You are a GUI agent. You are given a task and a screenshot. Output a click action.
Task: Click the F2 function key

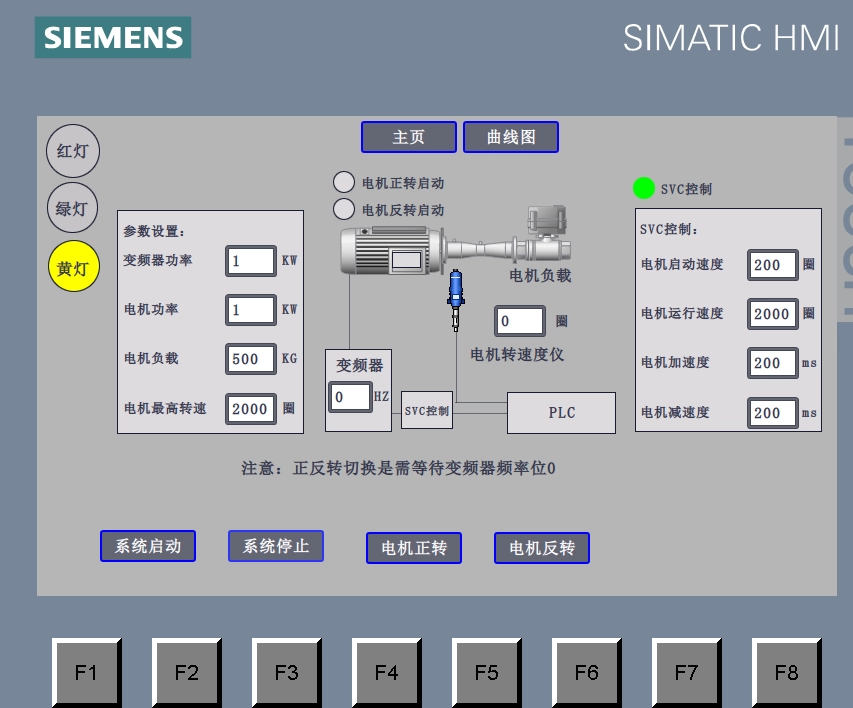tap(187, 673)
